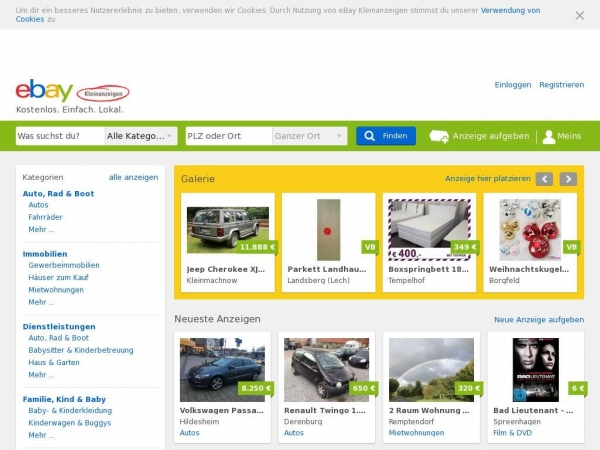
Task: Open Autos category under Volkswagen Passat
Action: 189,433
